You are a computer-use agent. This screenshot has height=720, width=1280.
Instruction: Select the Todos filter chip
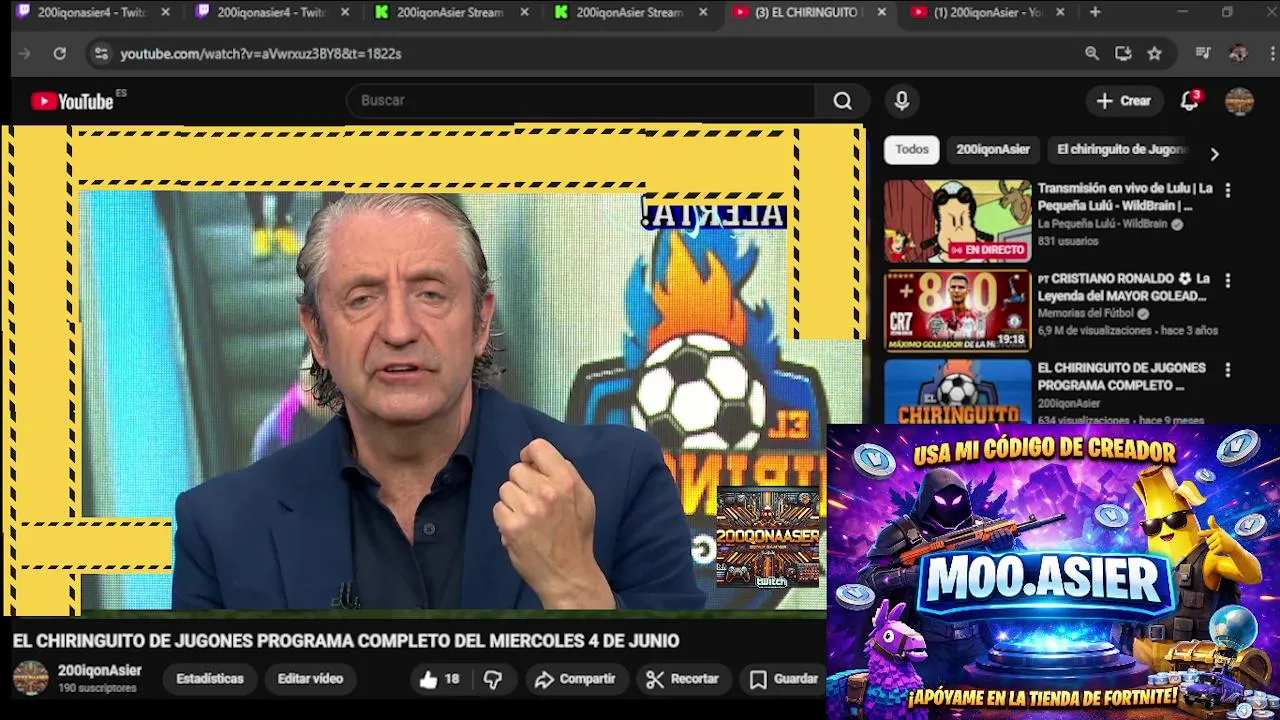coord(912,150)
